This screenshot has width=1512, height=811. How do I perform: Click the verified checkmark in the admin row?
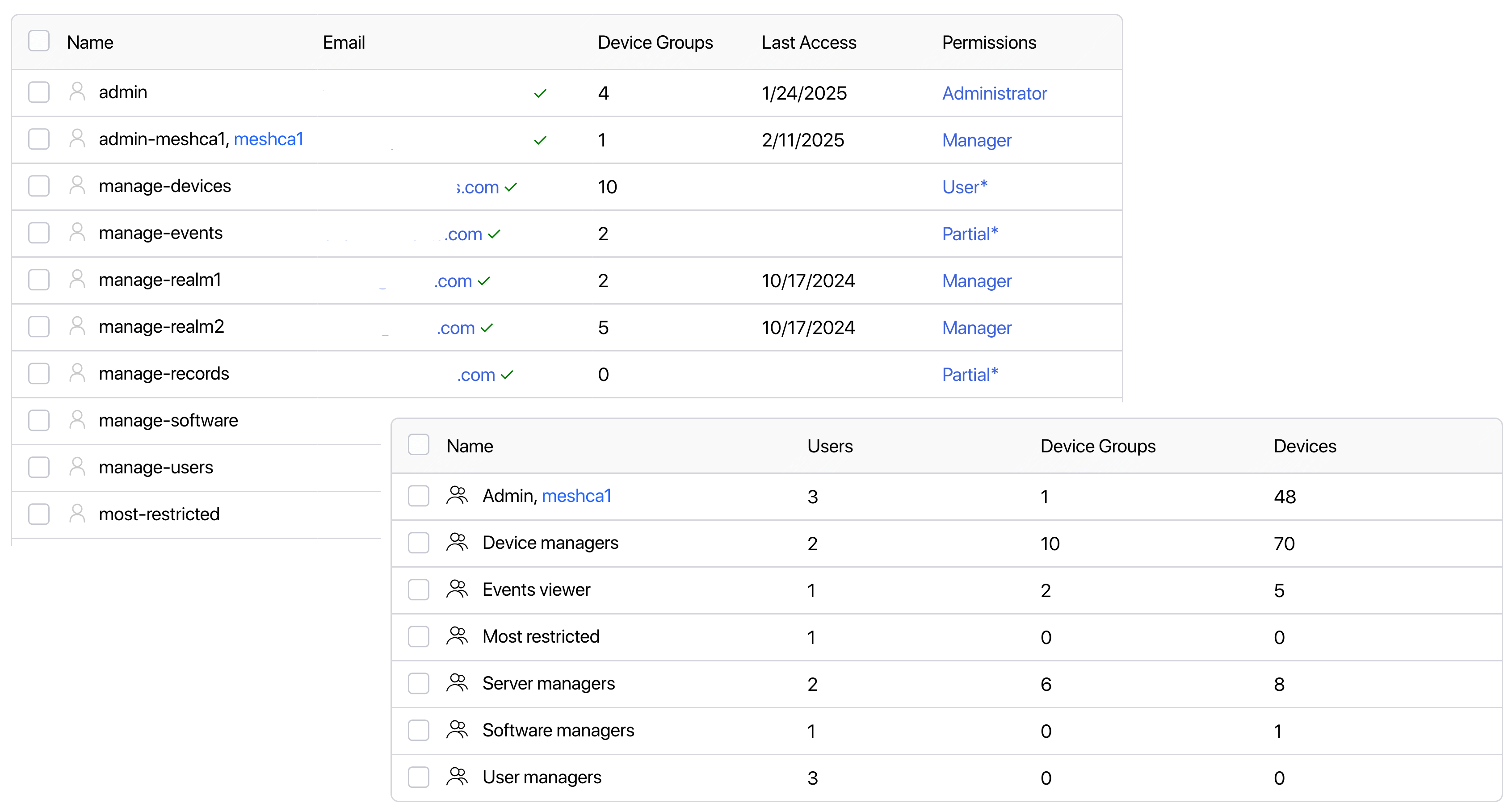540,93
